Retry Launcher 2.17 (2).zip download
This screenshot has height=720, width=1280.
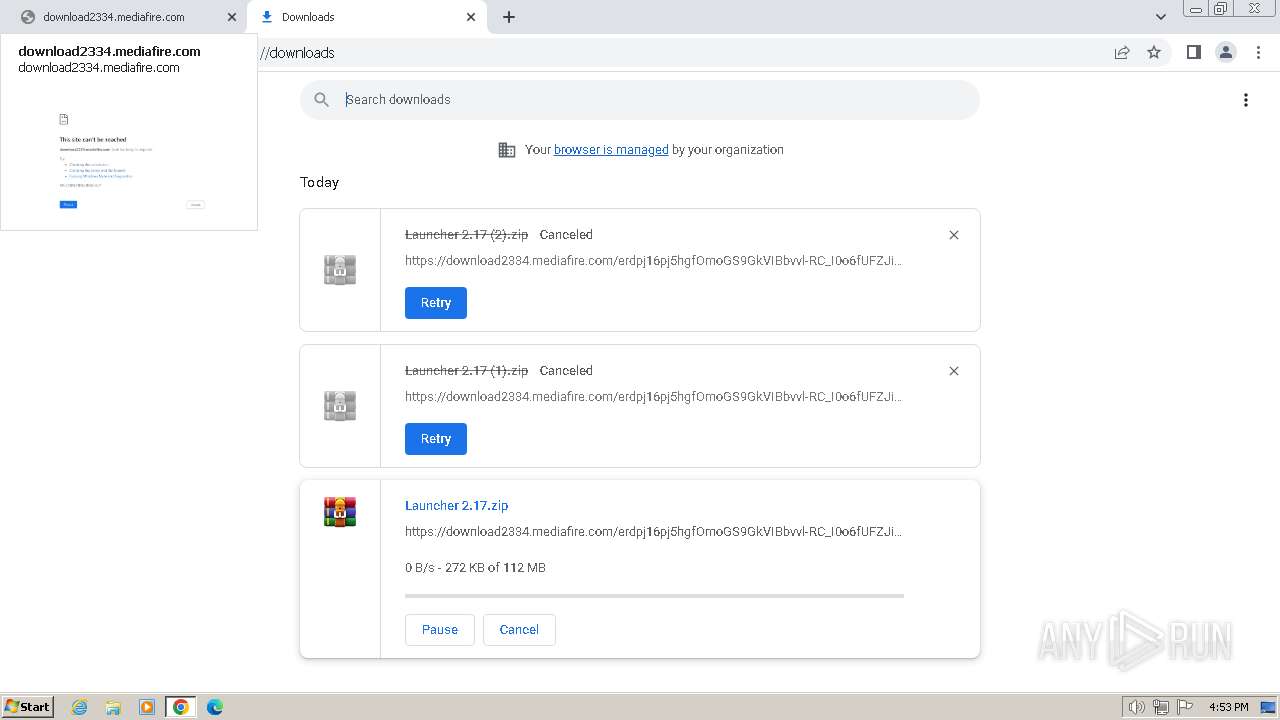[436, 303]
